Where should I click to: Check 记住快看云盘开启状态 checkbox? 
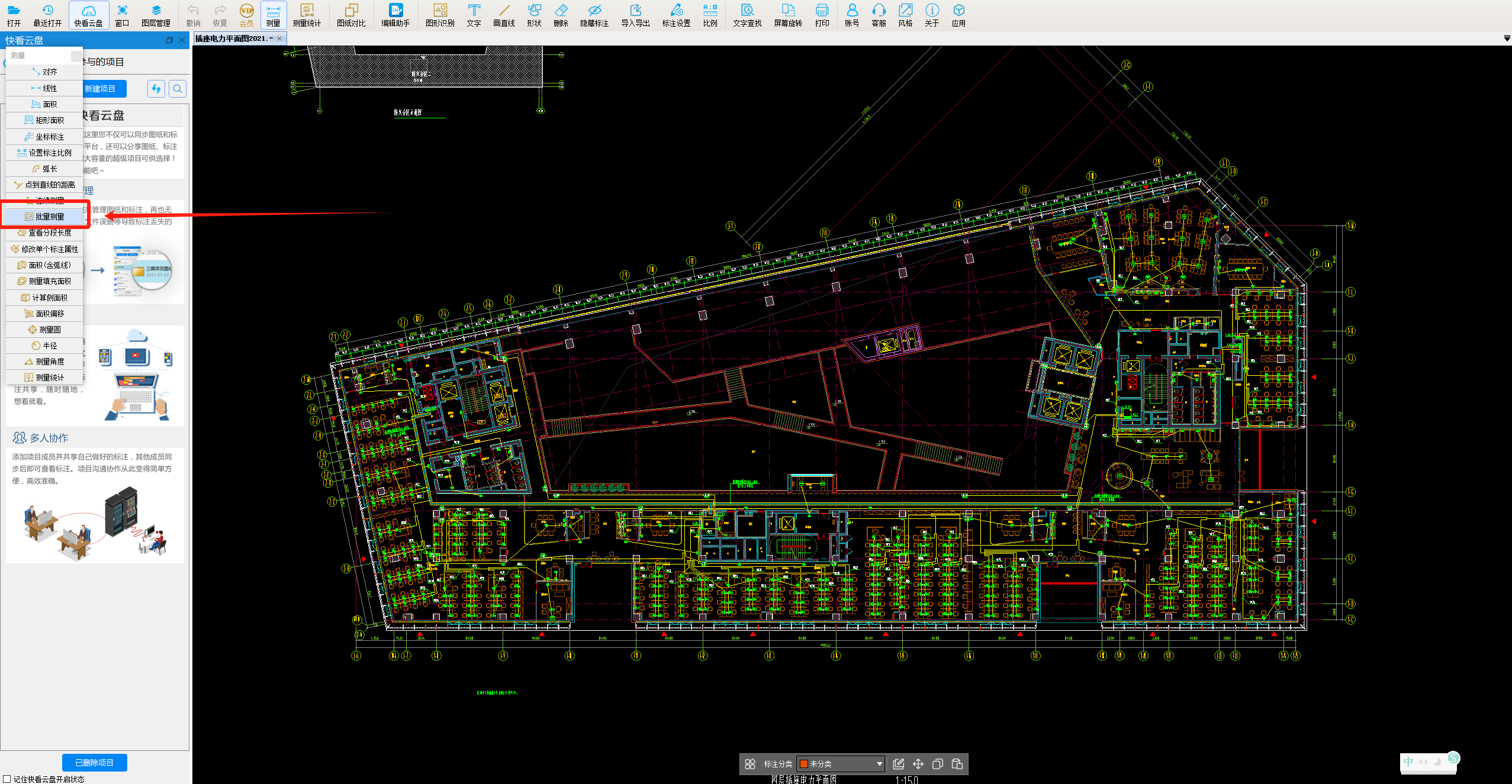tap(7, 779)
